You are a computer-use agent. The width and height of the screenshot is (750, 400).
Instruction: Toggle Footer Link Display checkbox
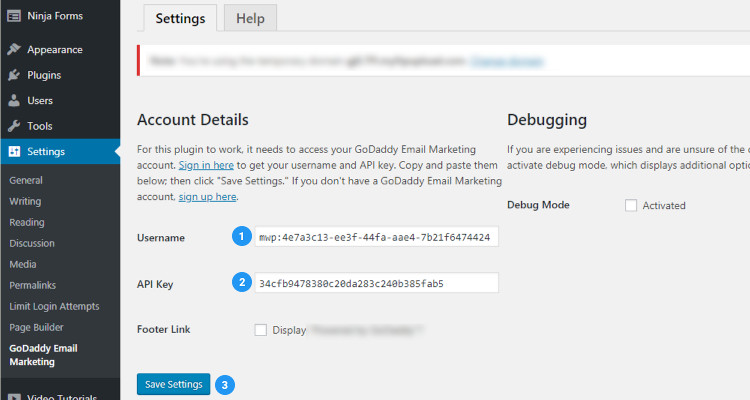pos(261,330)
